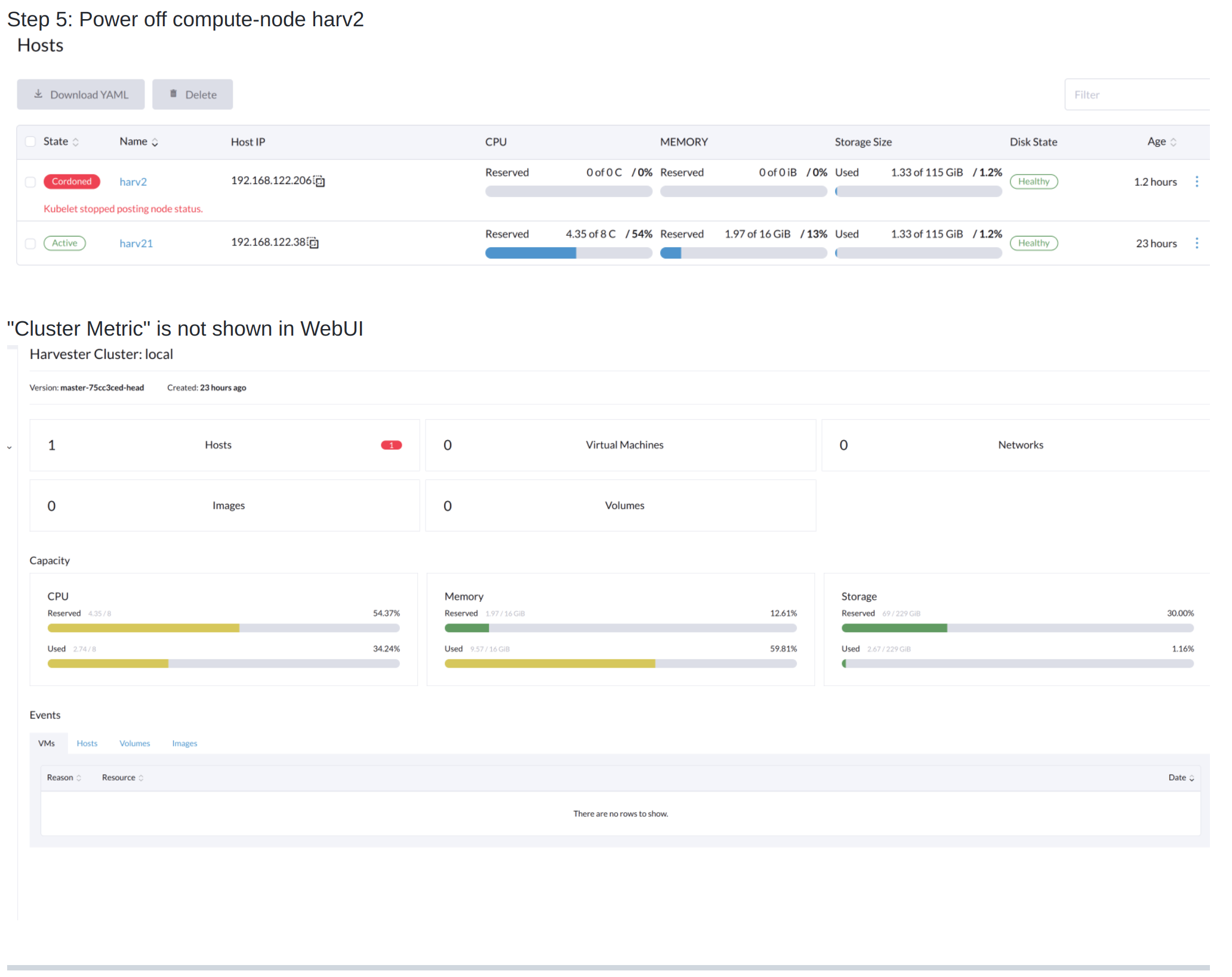The width and height of the screenshot is (1232, 977).
Task: Select the checkbox for harv21 row
Action: [x=30, y=243]
